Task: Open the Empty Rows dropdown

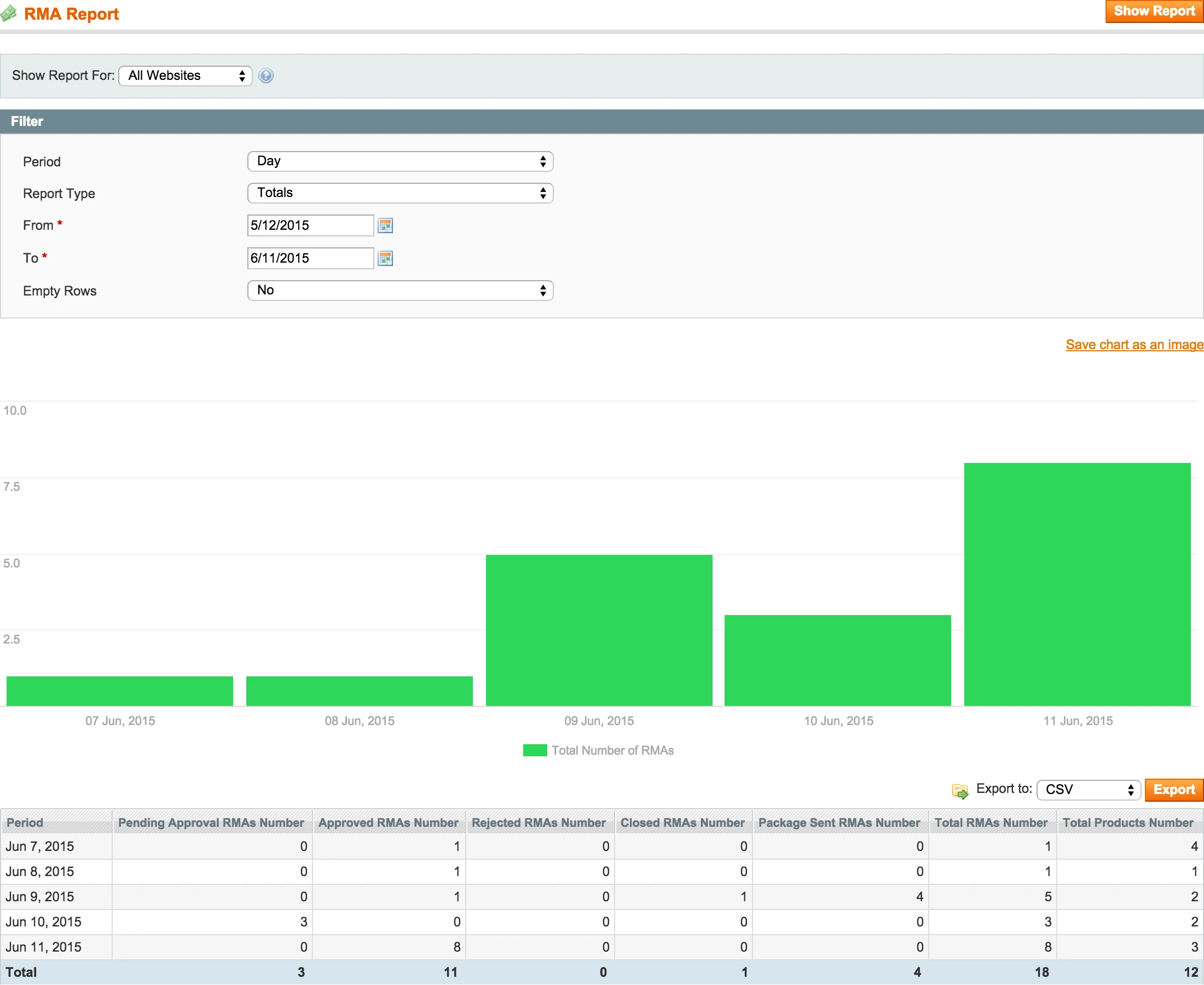Action: 400,291
